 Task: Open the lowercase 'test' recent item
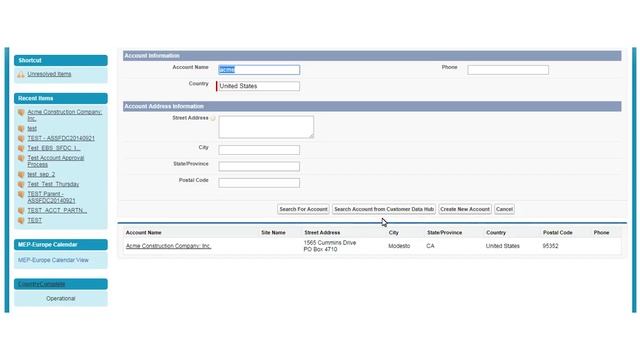tap(32, 129)
